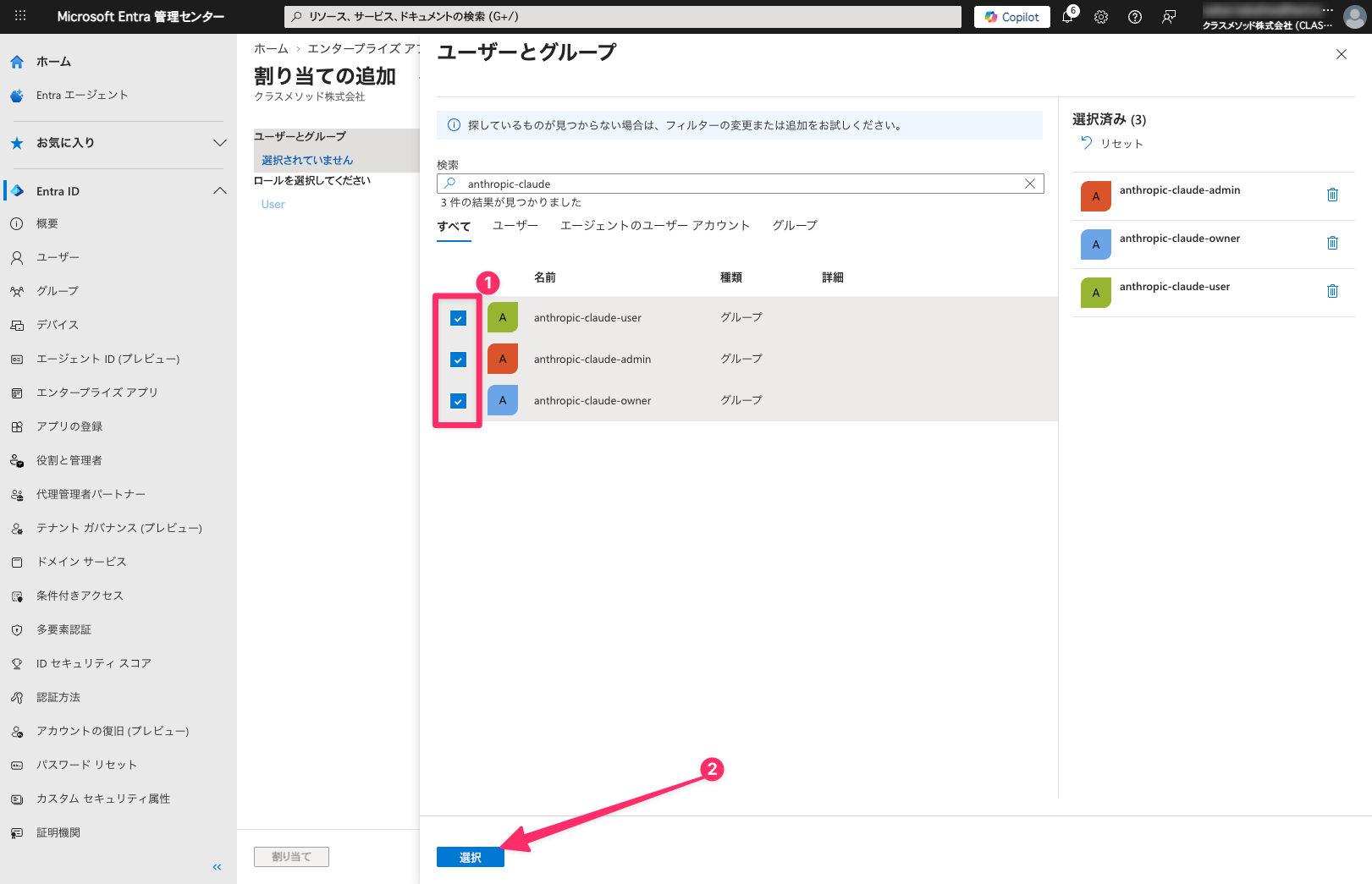Uncheck the anthropic-claude-user checkbox
This screenshot has width=1372, height=884.
pos(458,318)
